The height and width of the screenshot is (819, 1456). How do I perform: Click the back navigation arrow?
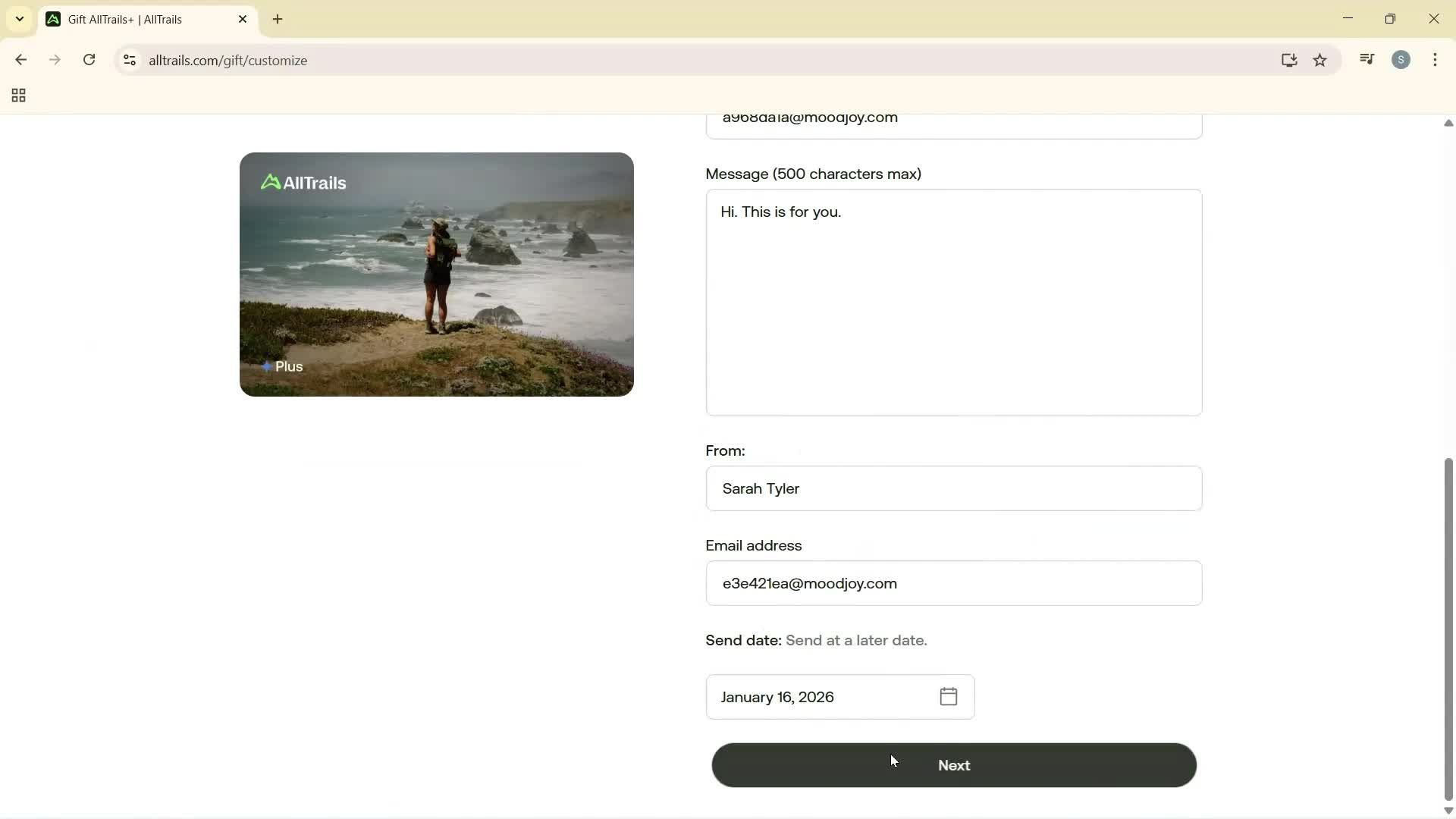coord(20,60)
